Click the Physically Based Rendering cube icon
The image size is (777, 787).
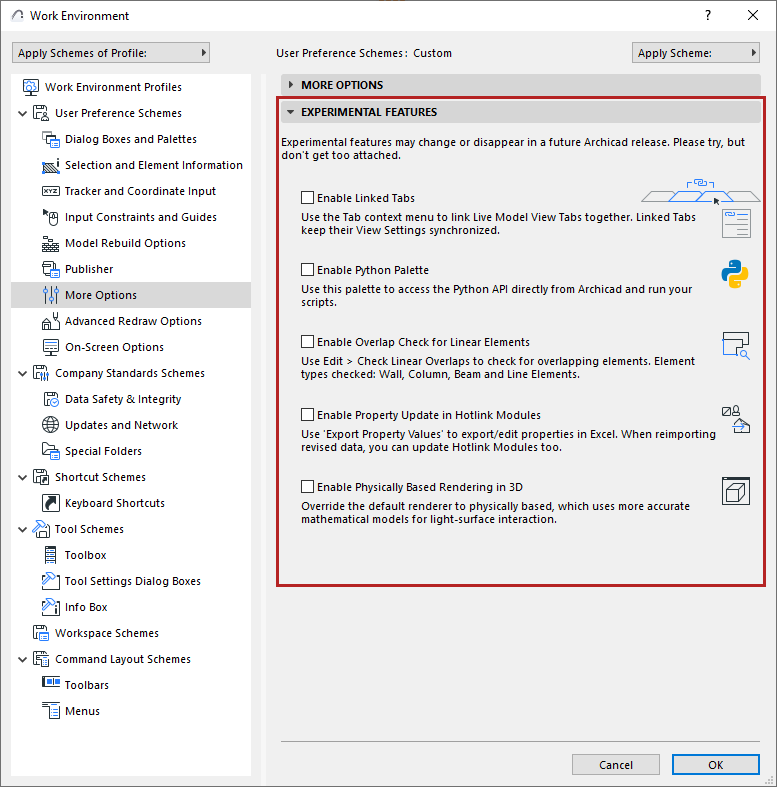tap(736, 491)
